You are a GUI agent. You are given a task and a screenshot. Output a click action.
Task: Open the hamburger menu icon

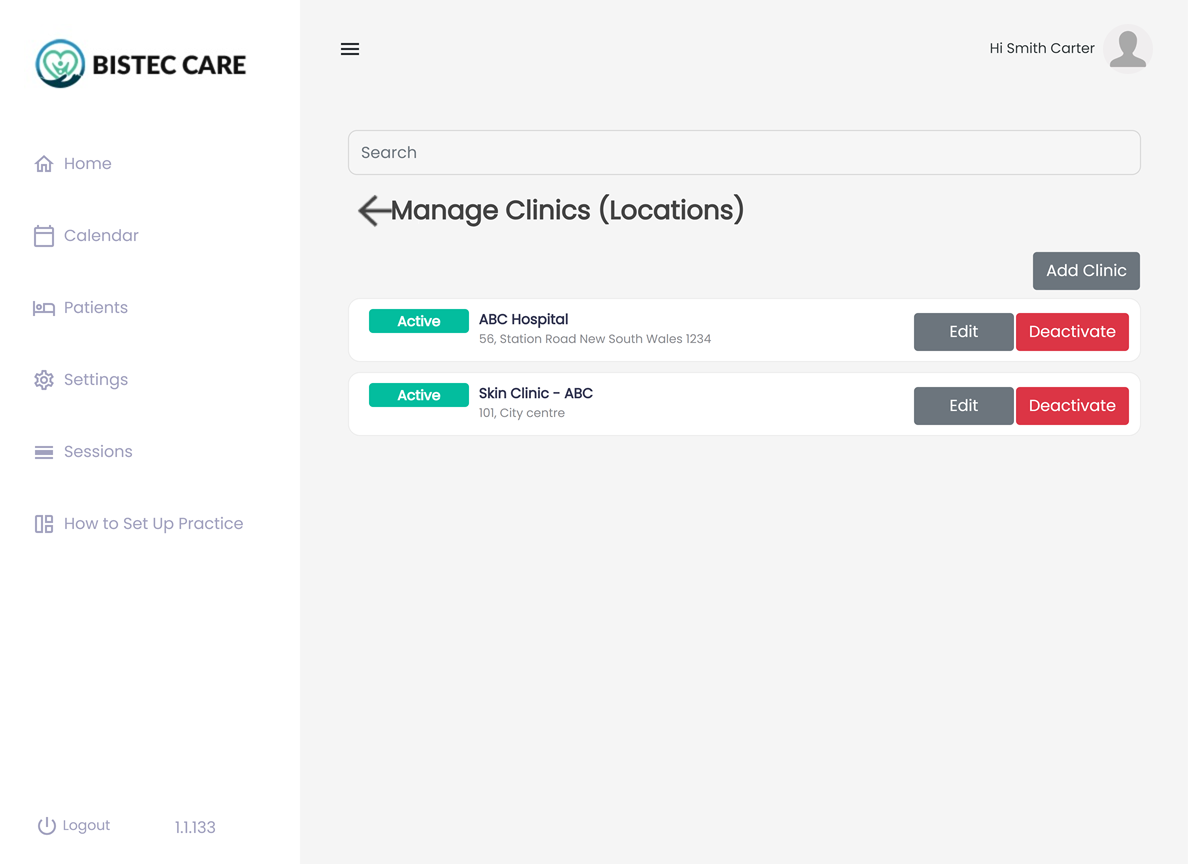(x=350, y=48)
